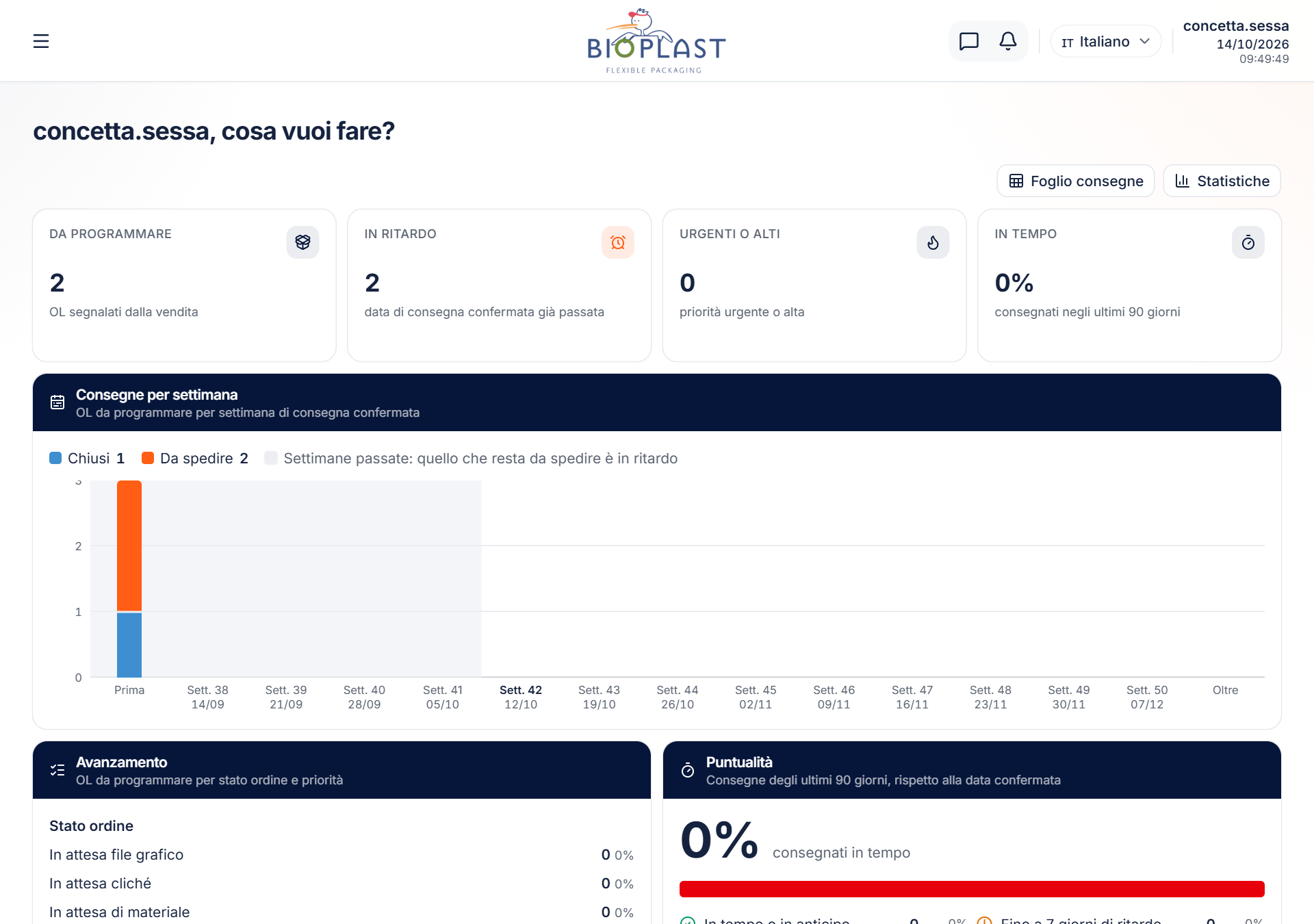Open Foglio consegne
Image resolution: width=1314 pixels, height=924 pixels.
click(x=1076, y=181)
